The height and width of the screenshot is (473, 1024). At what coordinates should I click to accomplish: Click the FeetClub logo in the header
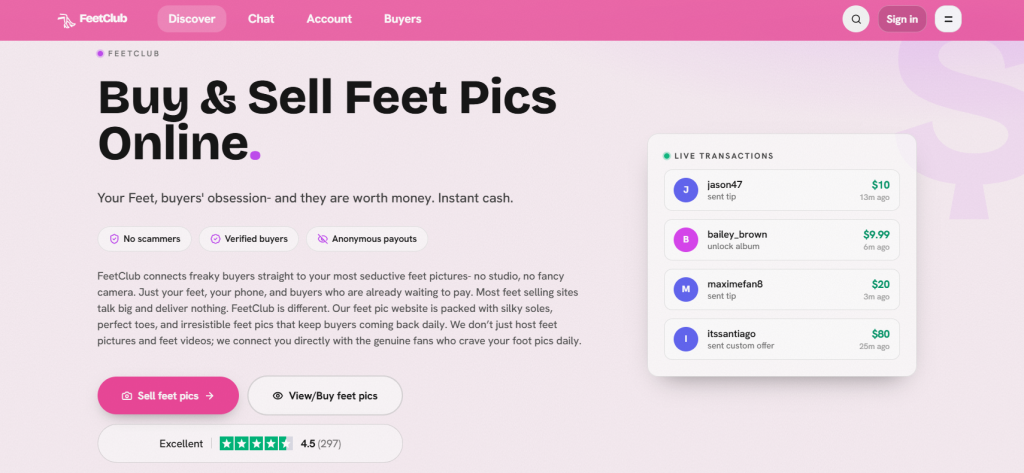tap(92, 20)
